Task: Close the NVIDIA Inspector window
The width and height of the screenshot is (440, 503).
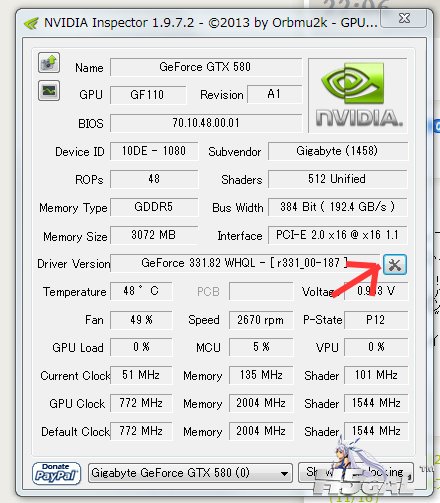Action: (404, 18)
